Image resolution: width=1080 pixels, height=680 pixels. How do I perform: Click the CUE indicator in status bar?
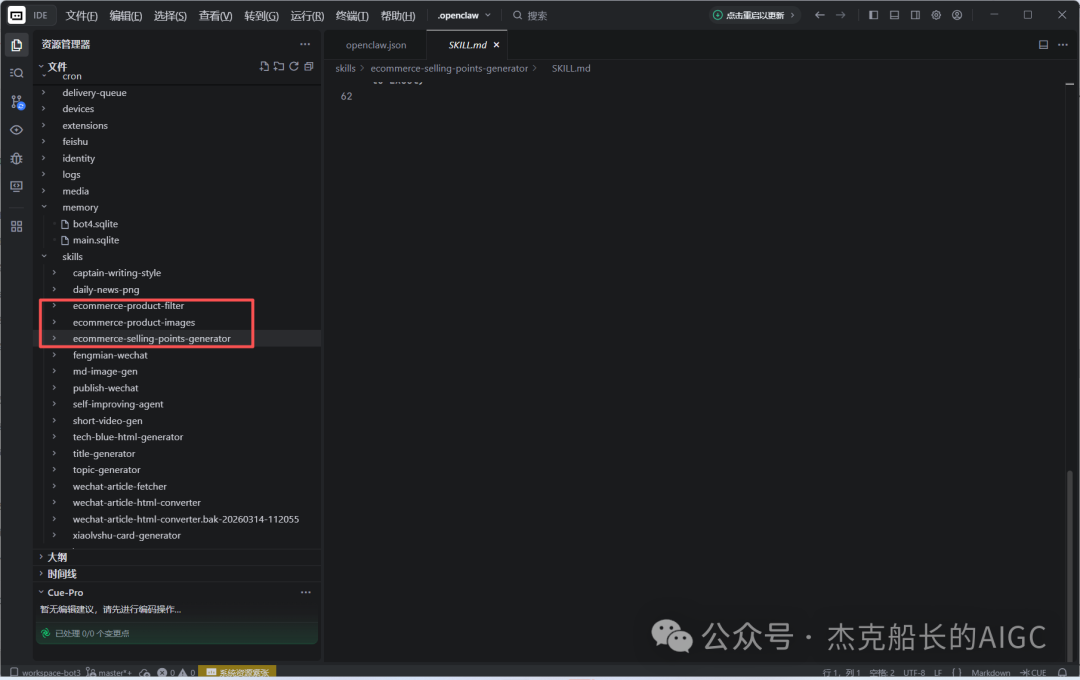(x=1033, y=673)
